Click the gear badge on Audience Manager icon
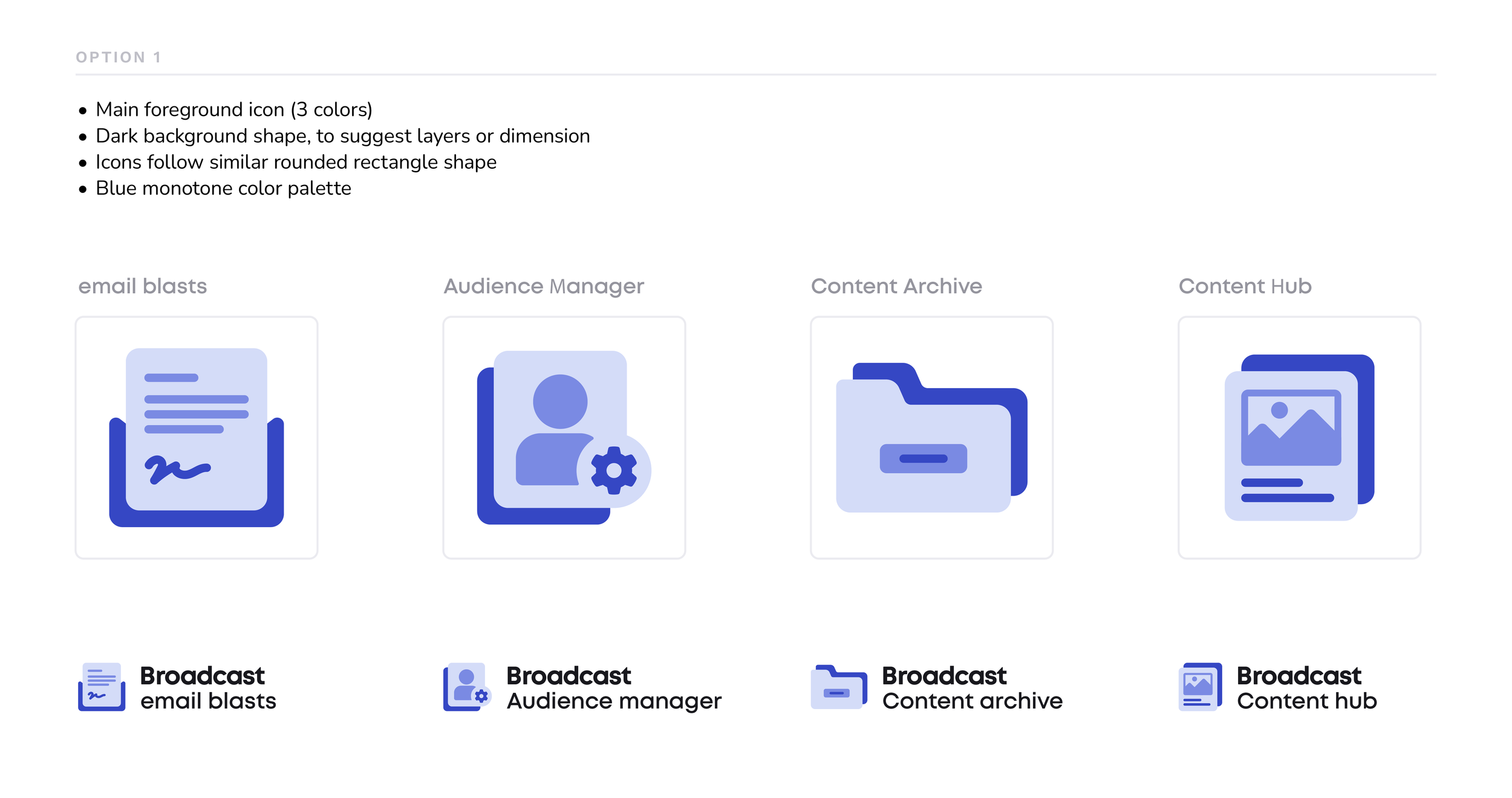This screenshot has height=798, width=1512. coord(614,470)
